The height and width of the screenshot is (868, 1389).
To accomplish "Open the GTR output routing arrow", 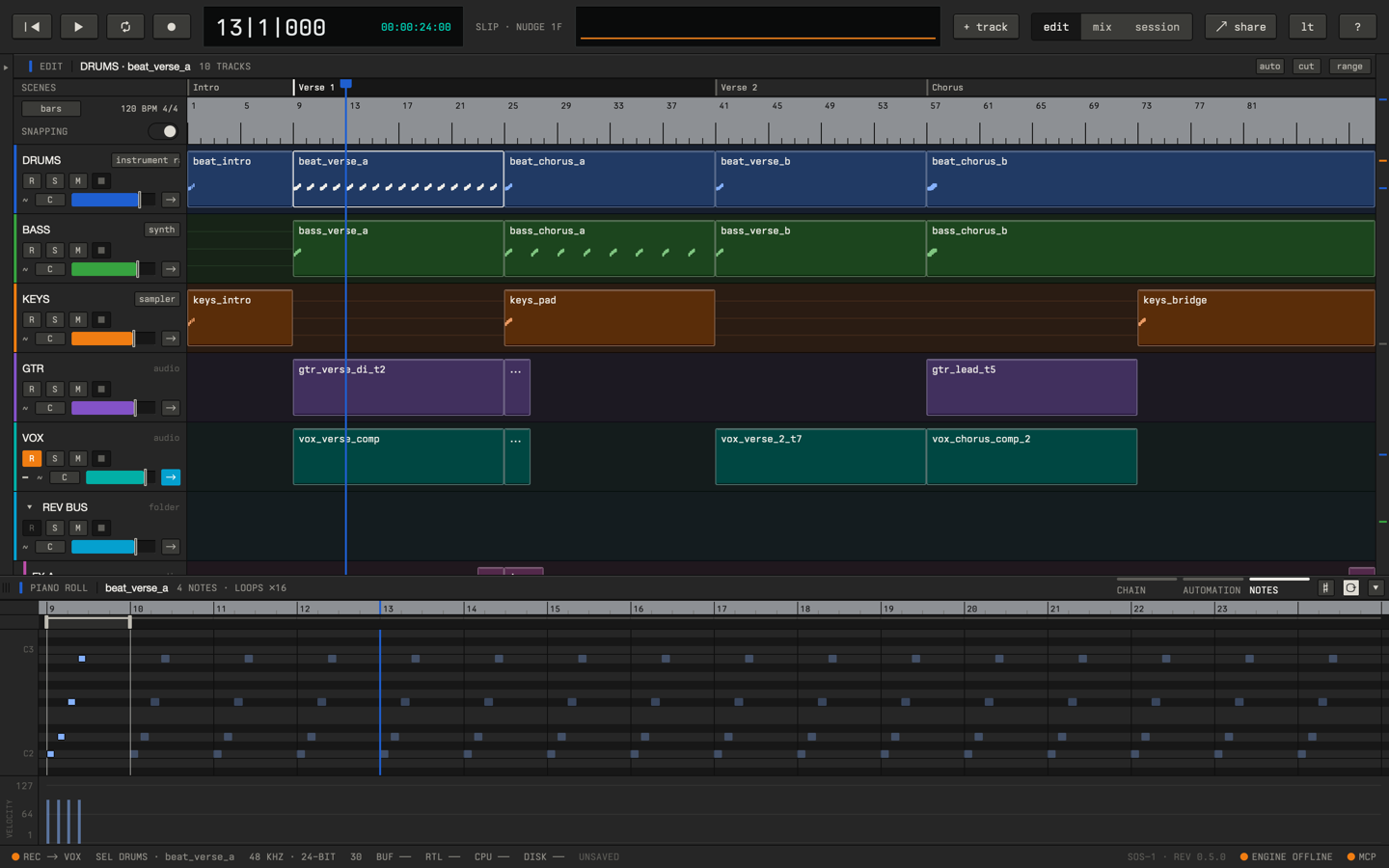I will (x=171, y=408).
